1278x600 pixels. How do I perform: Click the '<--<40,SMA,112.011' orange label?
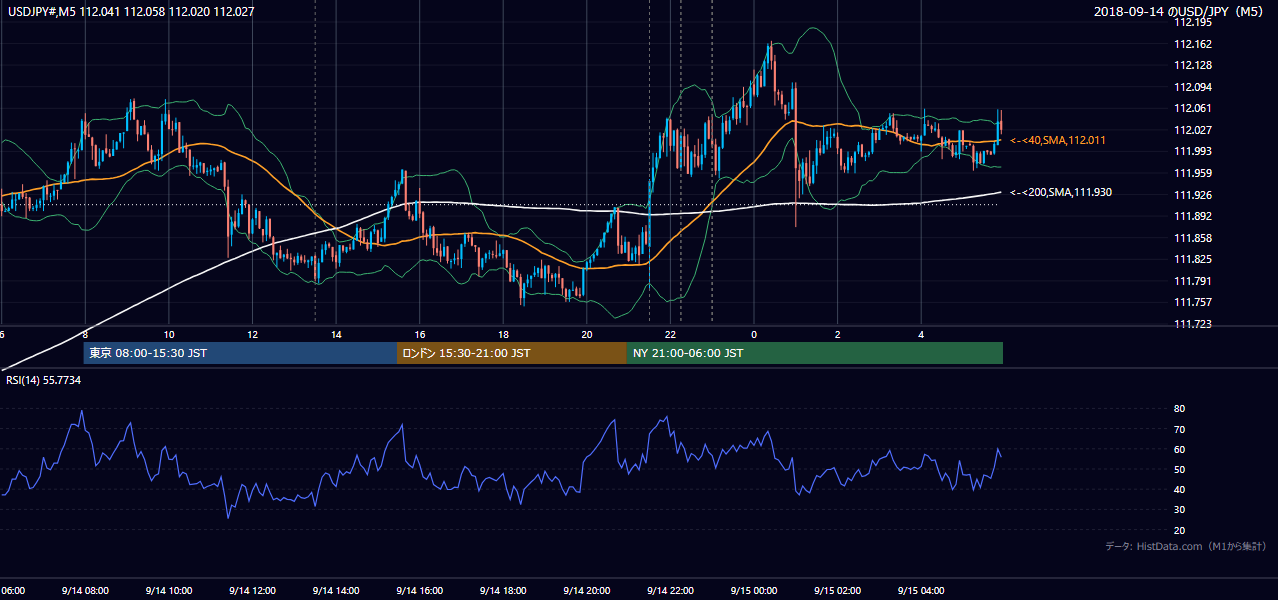tap(1057, 141)
